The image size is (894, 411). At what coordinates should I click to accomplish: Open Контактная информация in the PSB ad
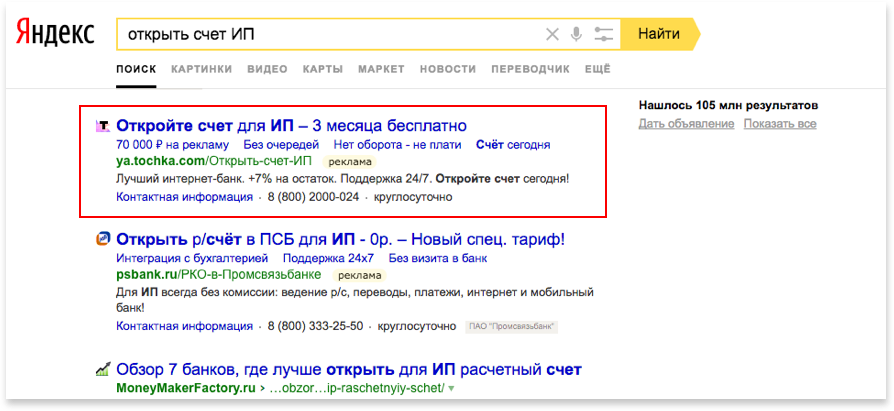[x=184, y=327]
